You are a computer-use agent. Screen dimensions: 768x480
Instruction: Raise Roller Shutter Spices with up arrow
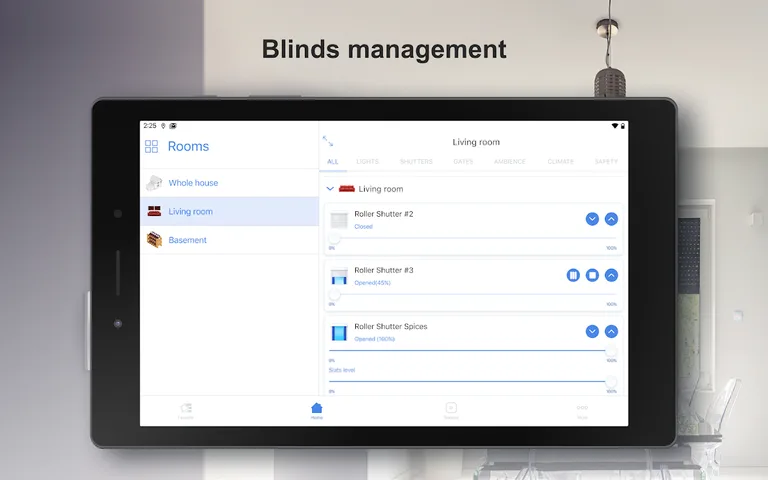[611, 332]
